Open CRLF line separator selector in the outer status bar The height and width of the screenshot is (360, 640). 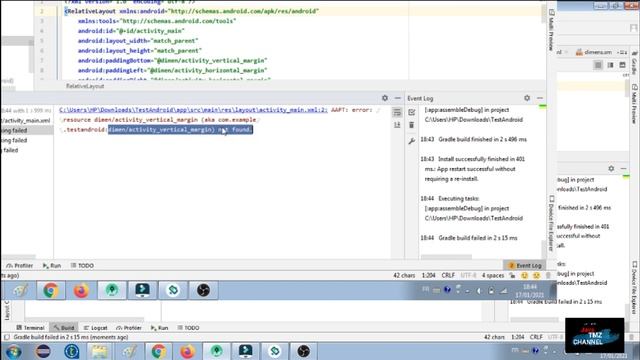tap(536, 337)
